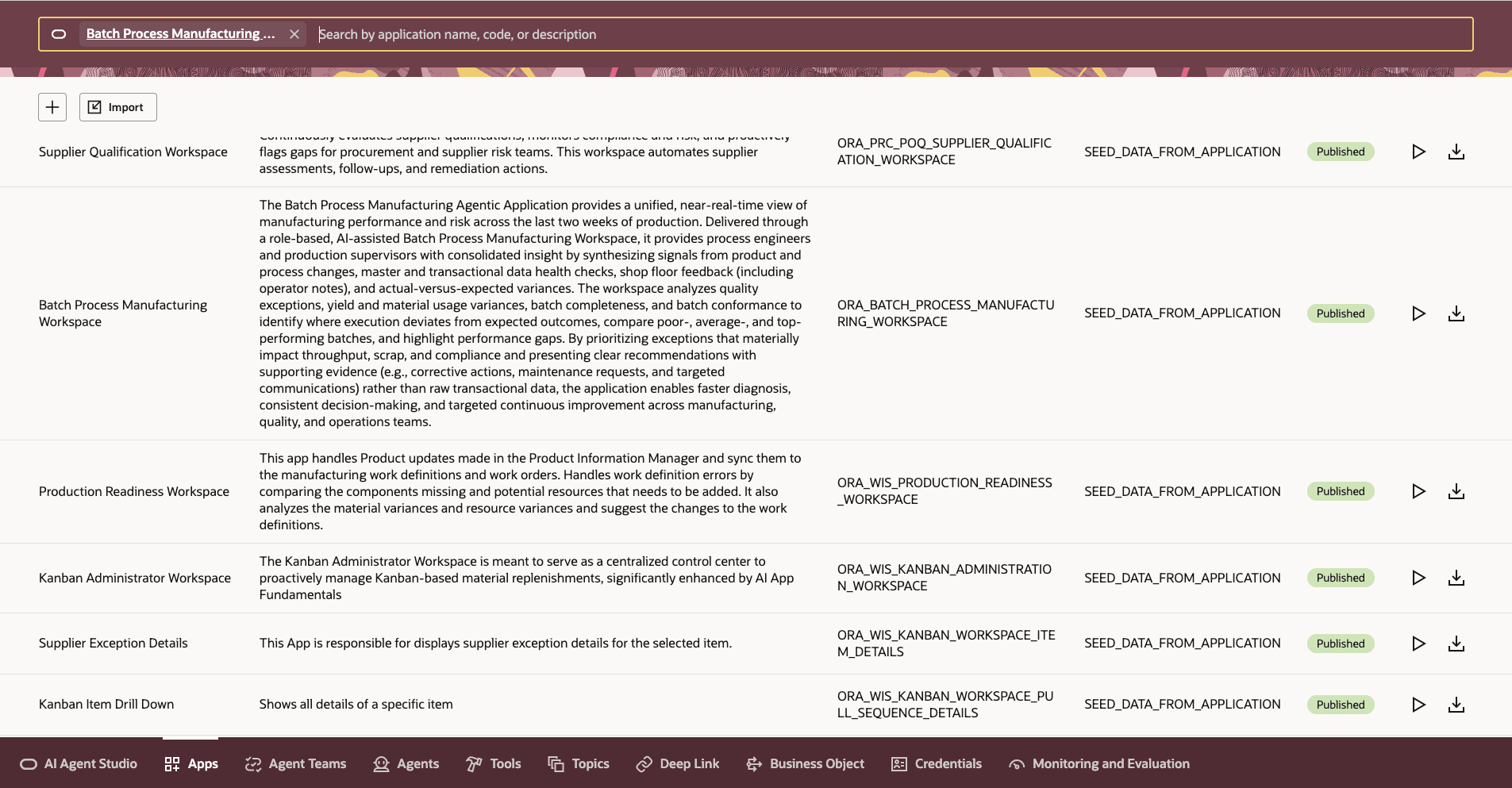Open the Batch Process Manufacturing filter chip link
Viewport: 1512px width, 788px height.
pos(181,33)
